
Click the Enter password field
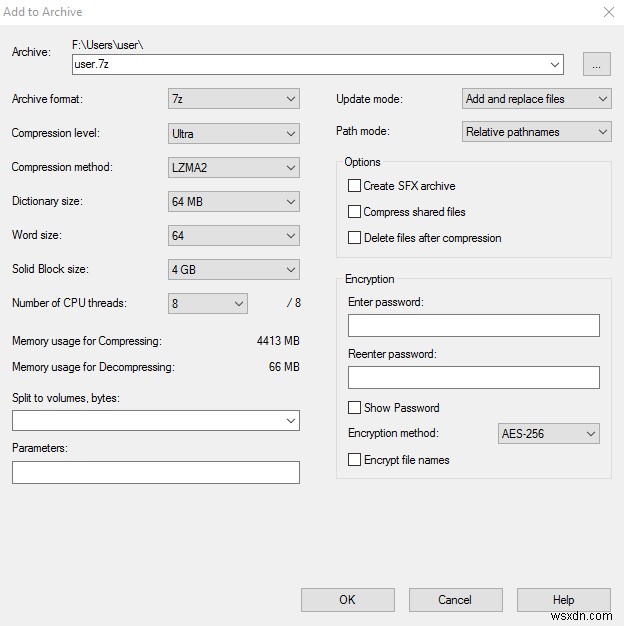pyautogui.click(x=473, y=325)
